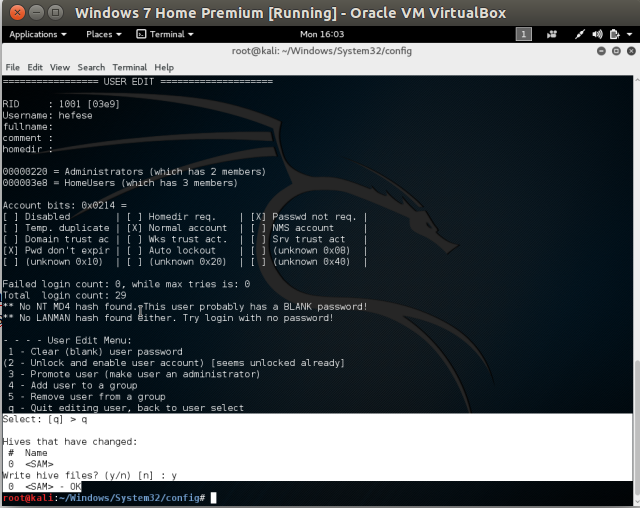Click the Total login count: 29 line
Screen dimensions: 640x508
(x=64, y=295)
